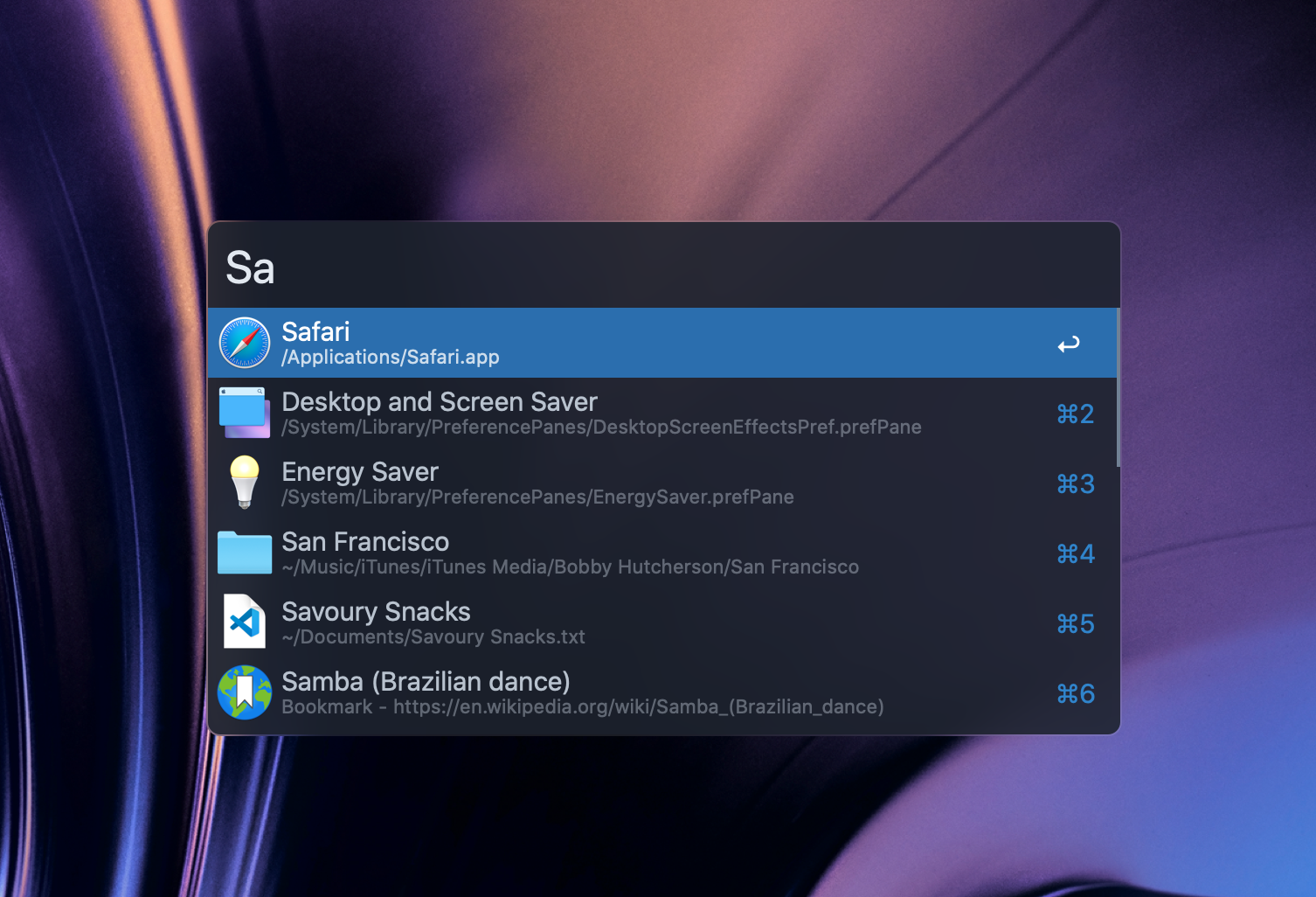The width and height of the screenshot is (1316, 897).
Task: Click the ⌘4 shortcut label
Action: (x=1076, y=553)
